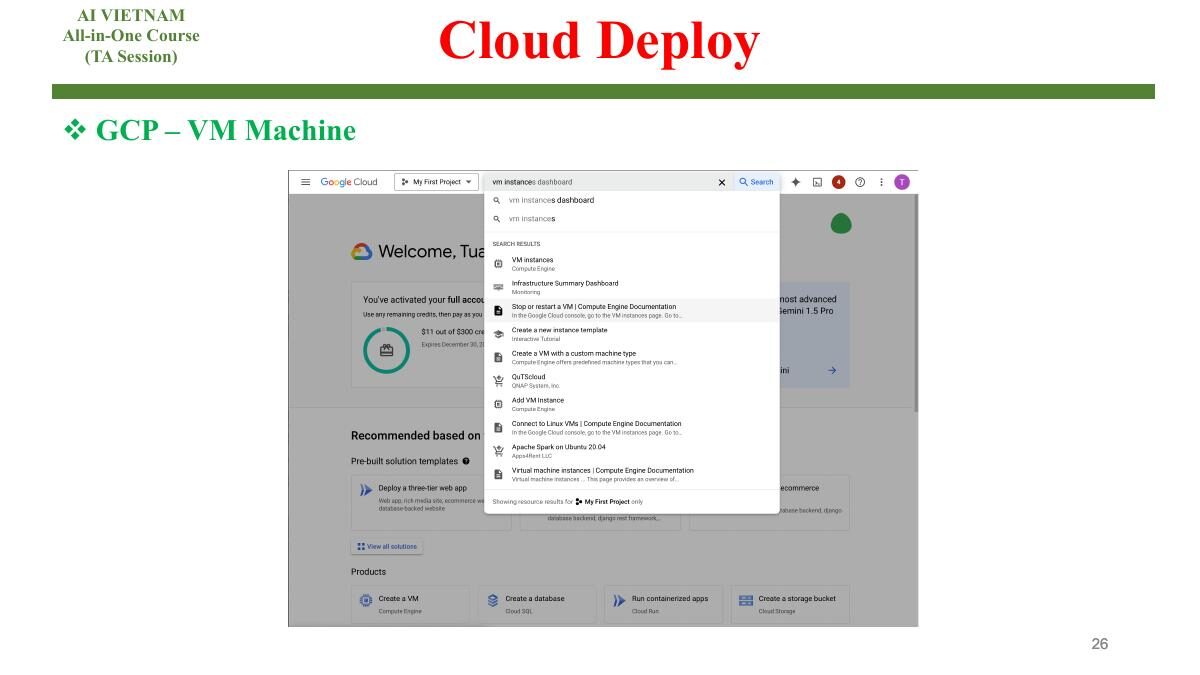1200x675 pixels.
Task: Click the monitor icon beside Infrastructure Summary Dashboard
Action: (x=498, y=287)
